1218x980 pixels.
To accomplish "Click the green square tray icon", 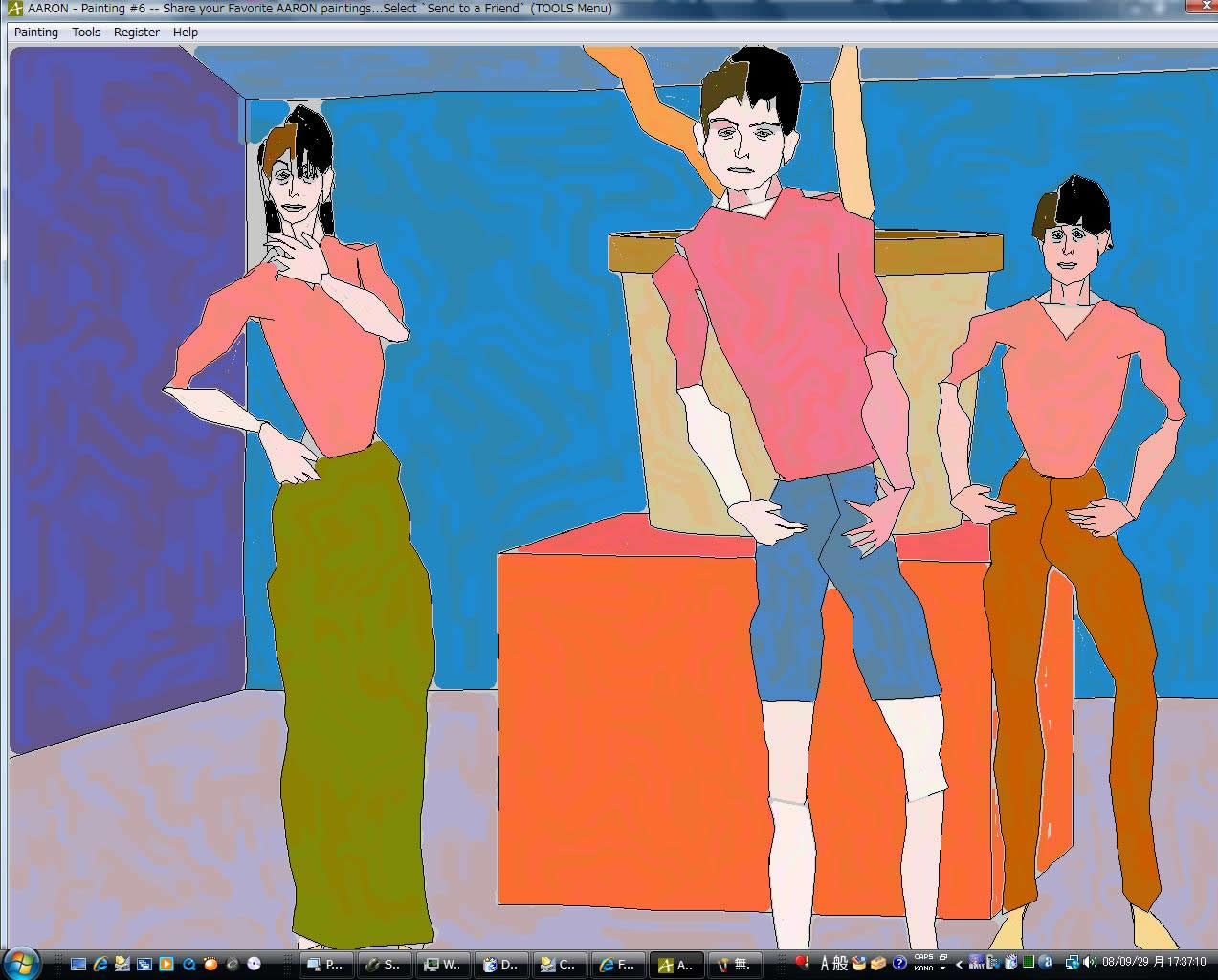I will coord(1029,963).
